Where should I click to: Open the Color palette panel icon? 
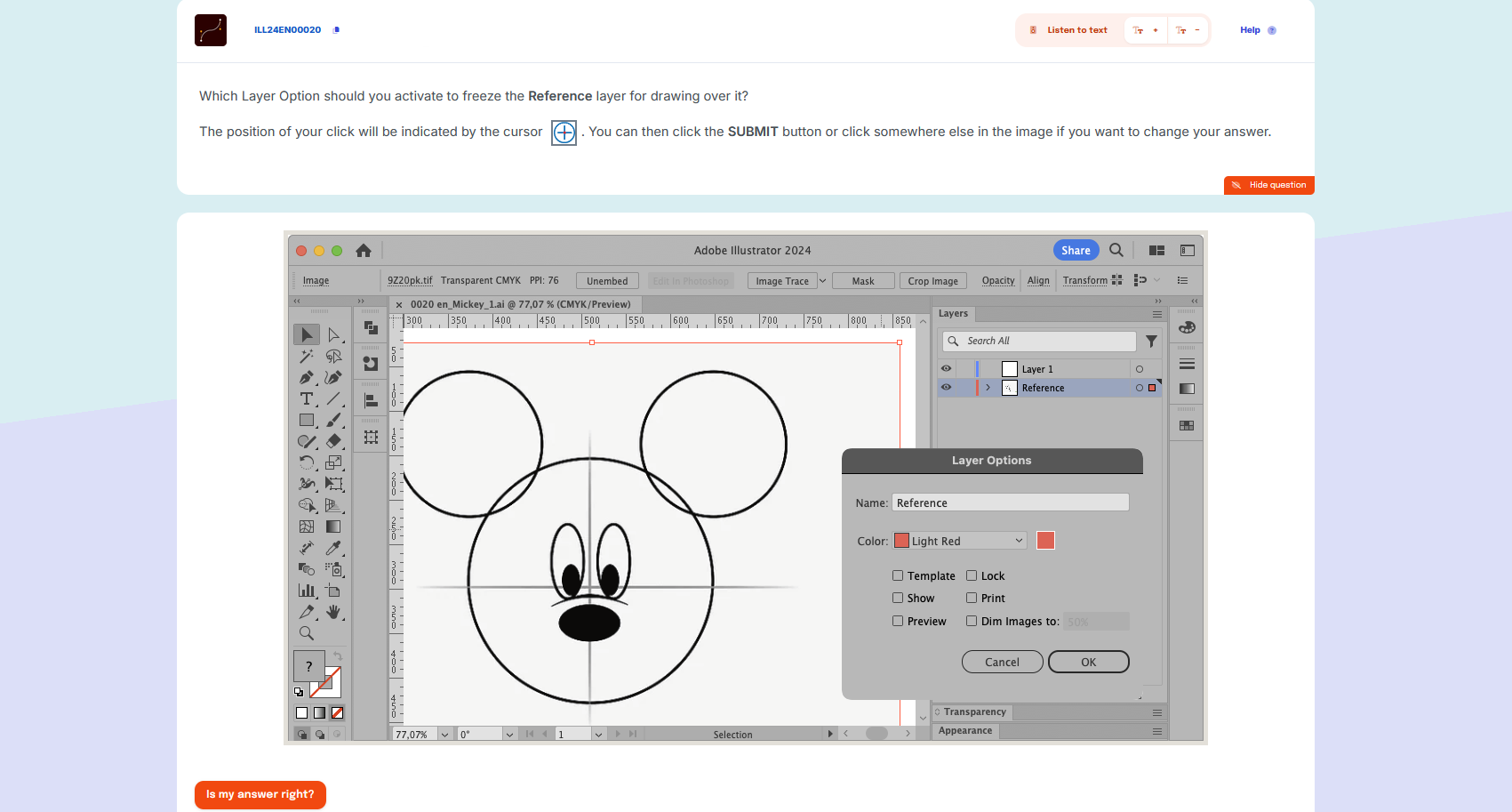coord(1187,327)
